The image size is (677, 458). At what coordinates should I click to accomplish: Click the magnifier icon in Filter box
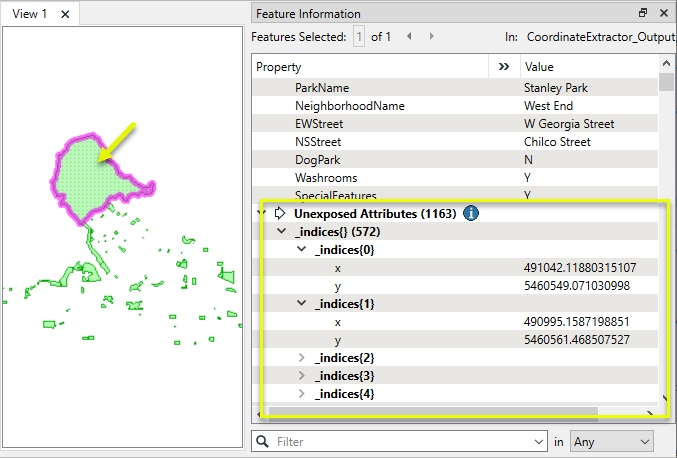(263, 441)
